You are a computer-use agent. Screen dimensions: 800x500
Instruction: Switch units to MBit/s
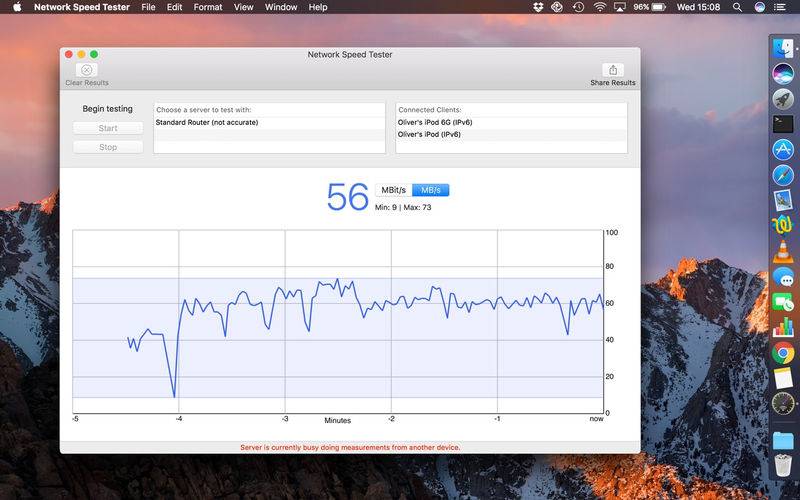[393, 190]
